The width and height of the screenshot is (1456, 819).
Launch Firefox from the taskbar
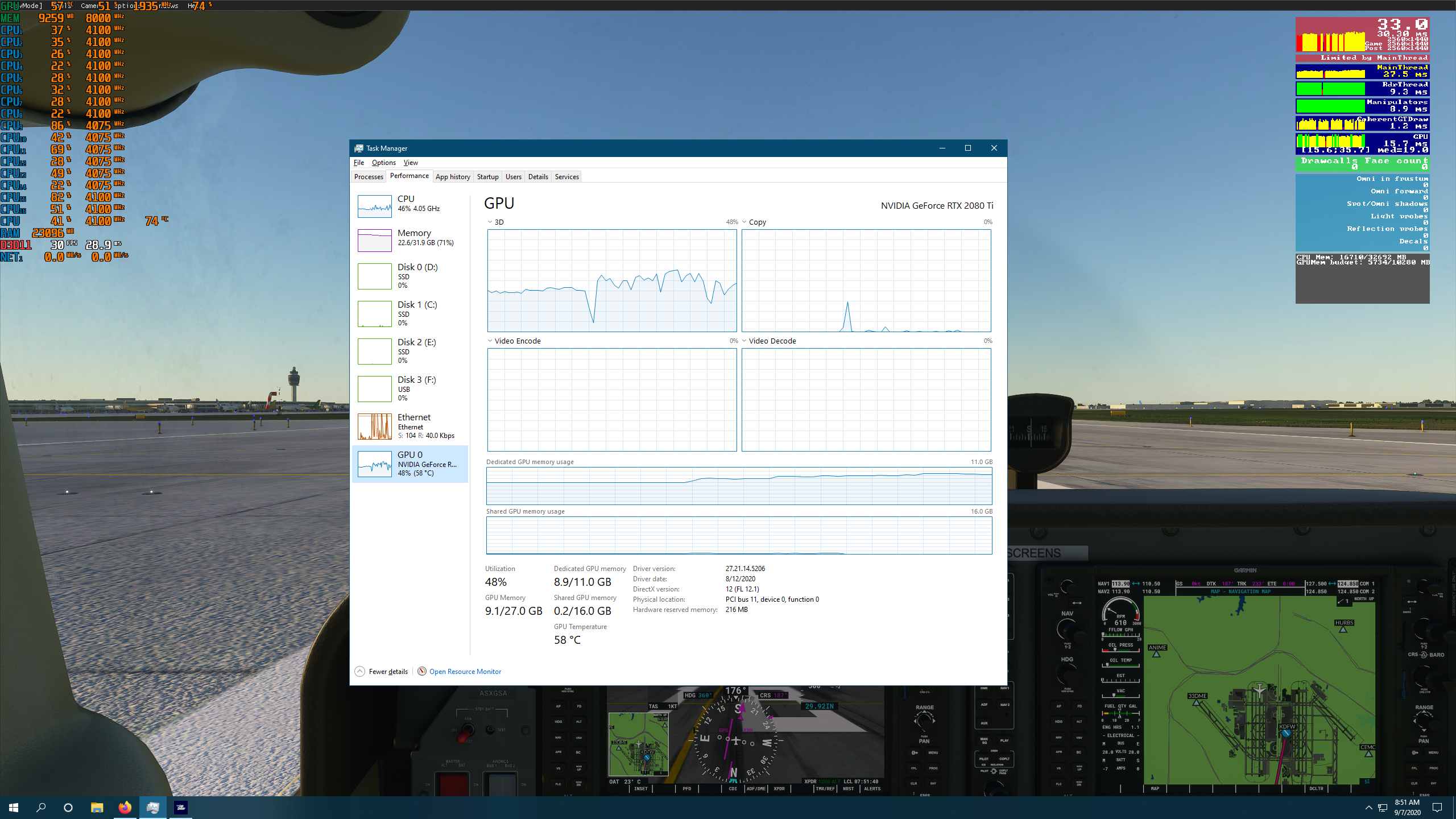[x=125, y=808]
